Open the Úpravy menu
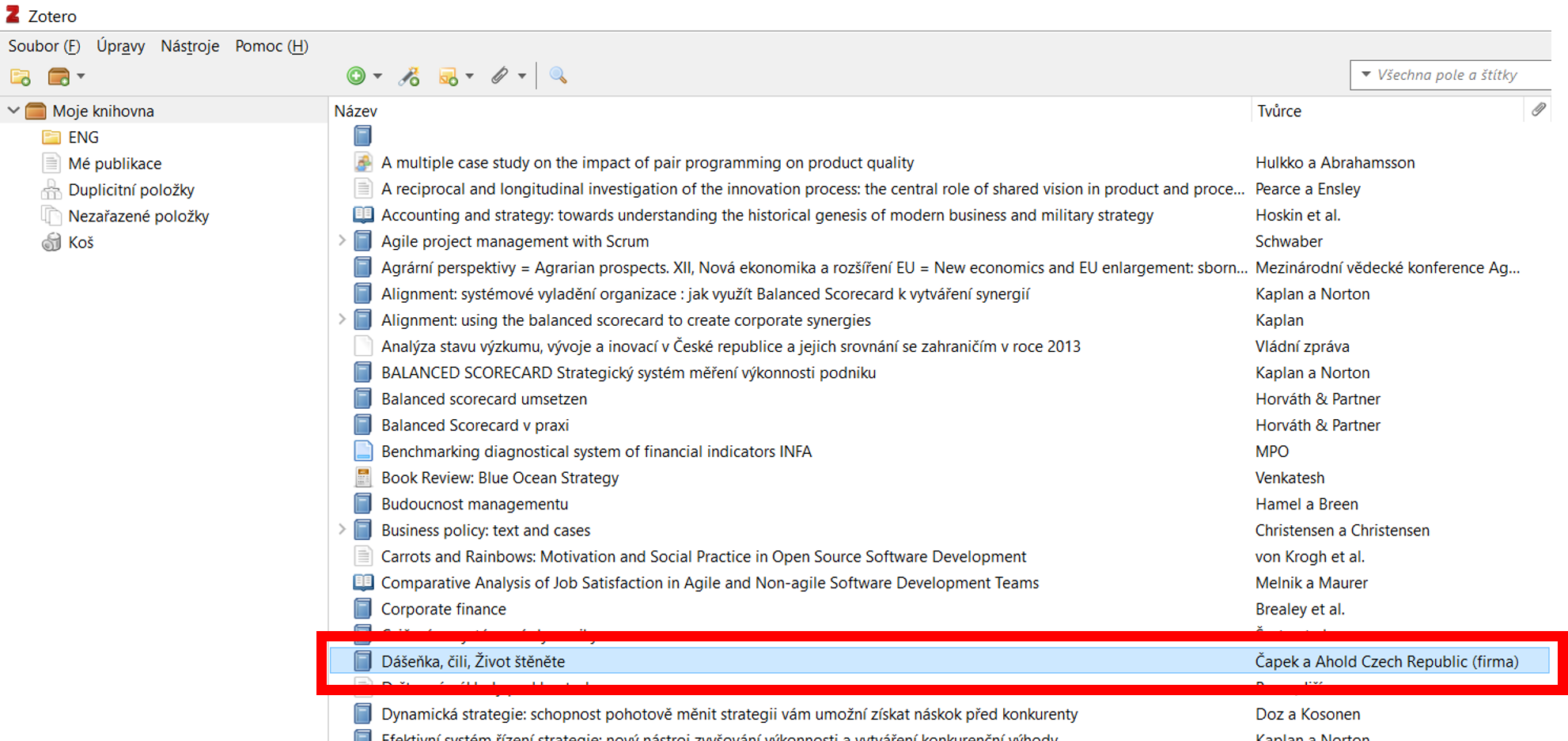Screen dimensions: 1568x741 coord(120,46)
